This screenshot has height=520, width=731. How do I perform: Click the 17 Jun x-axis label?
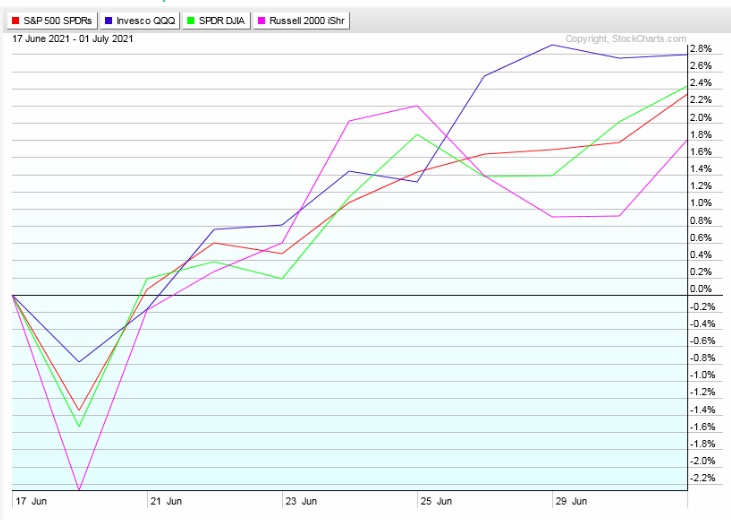point(31,501)
